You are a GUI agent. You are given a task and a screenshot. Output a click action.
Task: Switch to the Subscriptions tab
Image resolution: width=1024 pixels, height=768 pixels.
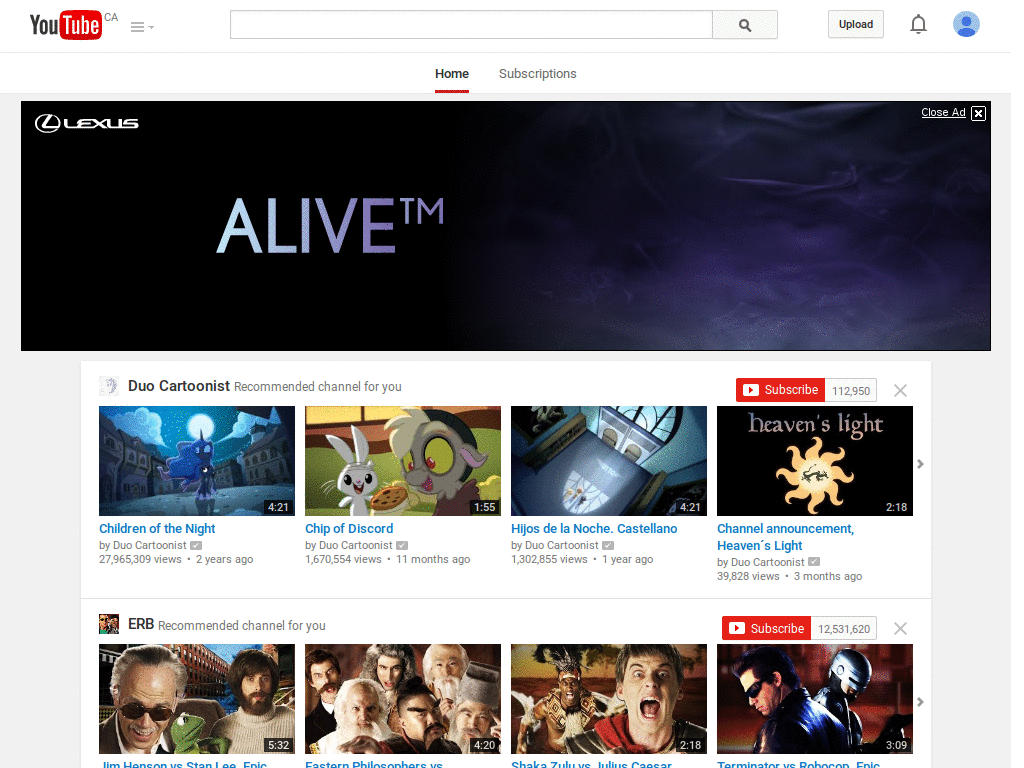click(x=537, y=74)
